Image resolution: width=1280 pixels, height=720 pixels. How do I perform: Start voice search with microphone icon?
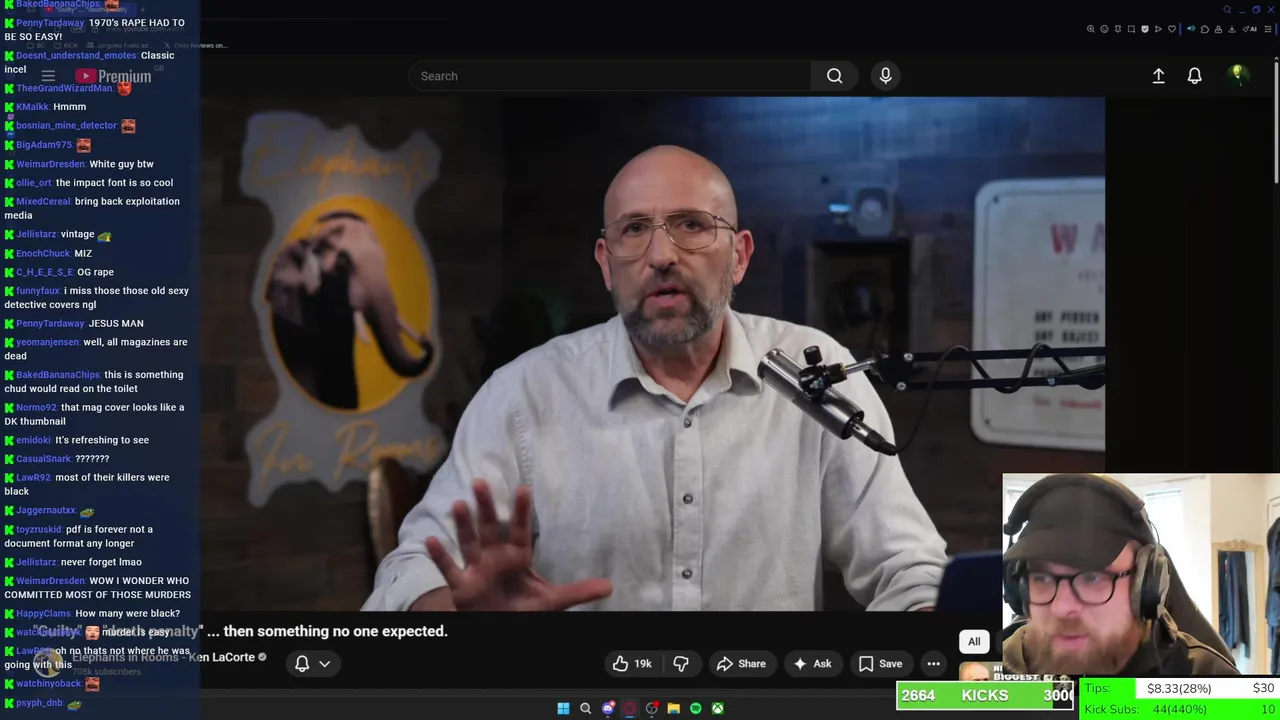(x=885, y=76)
